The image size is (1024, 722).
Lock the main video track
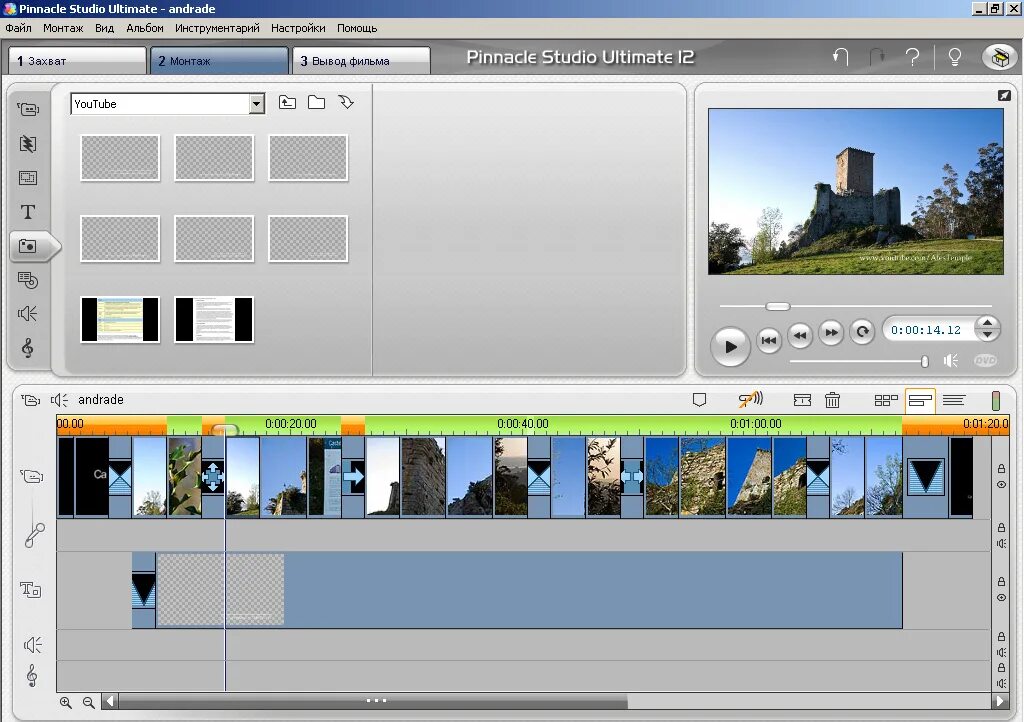(x=1001, y=469)
